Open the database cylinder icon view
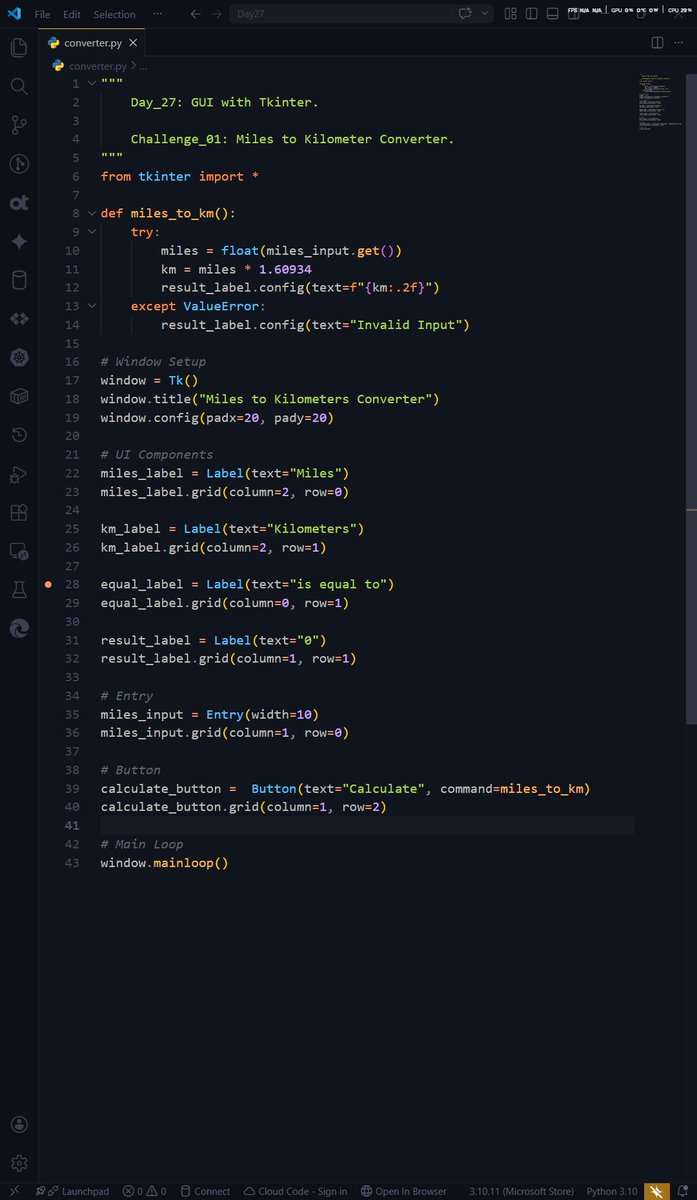Image resolution: width=697 pixels, height=1200 pixels. point(18,280)
